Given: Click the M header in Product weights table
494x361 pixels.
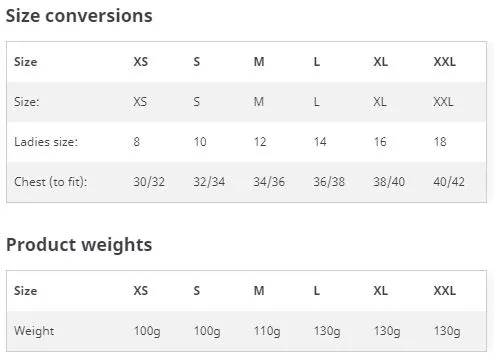Looking at the screenshot, I should (x=259, y=291).
